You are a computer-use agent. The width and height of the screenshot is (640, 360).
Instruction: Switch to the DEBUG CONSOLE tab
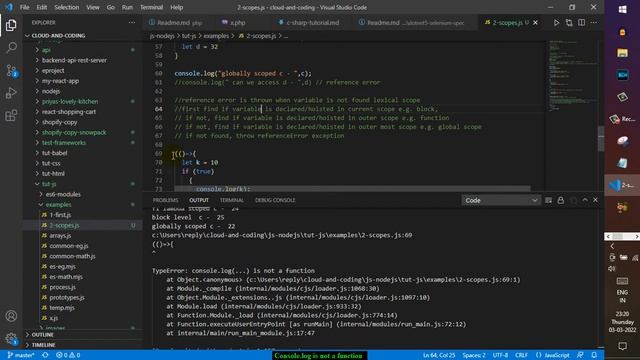[x=275, y=200]
